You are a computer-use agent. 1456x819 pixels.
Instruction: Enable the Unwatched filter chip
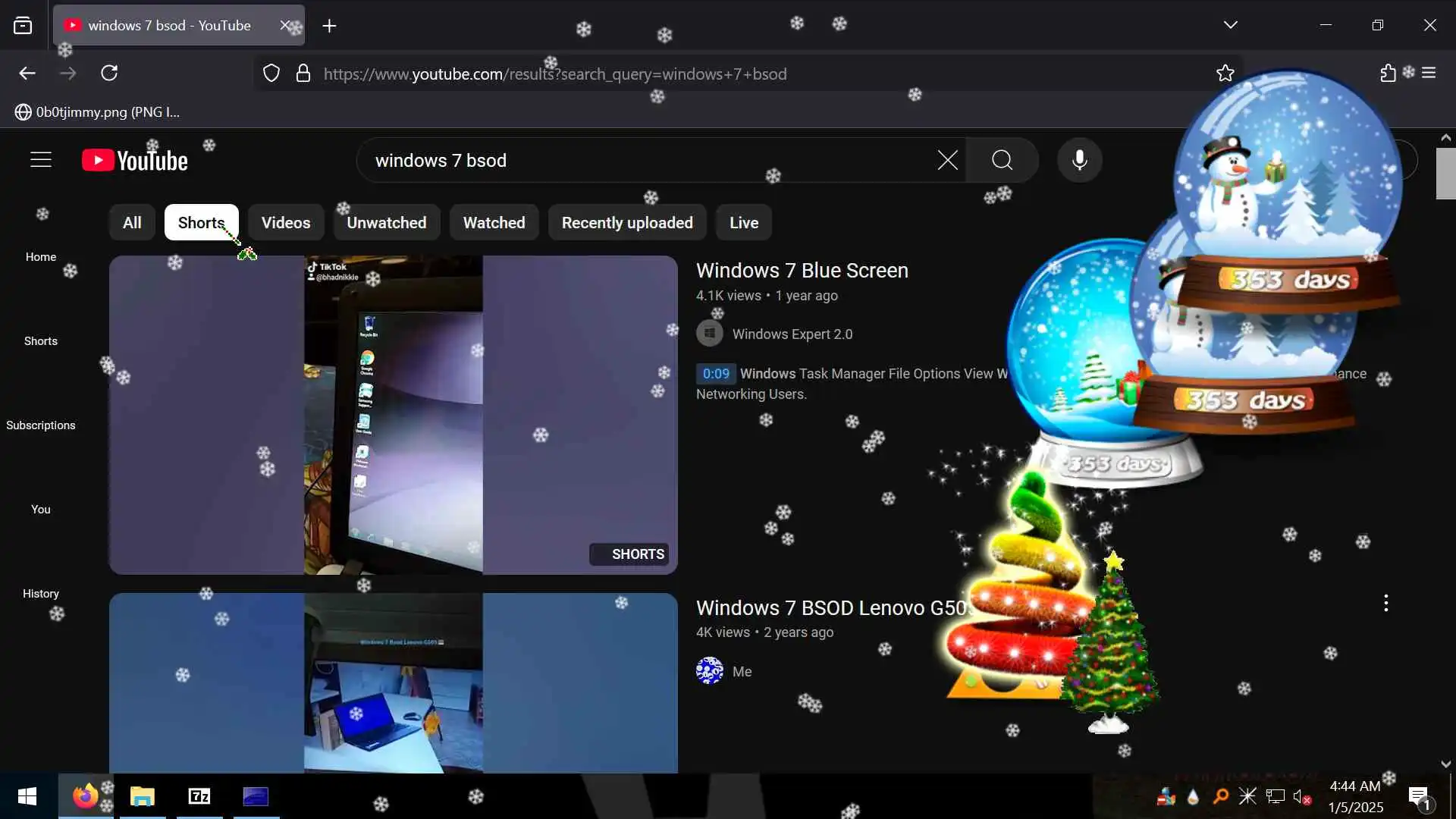click(x=386, y=223)
